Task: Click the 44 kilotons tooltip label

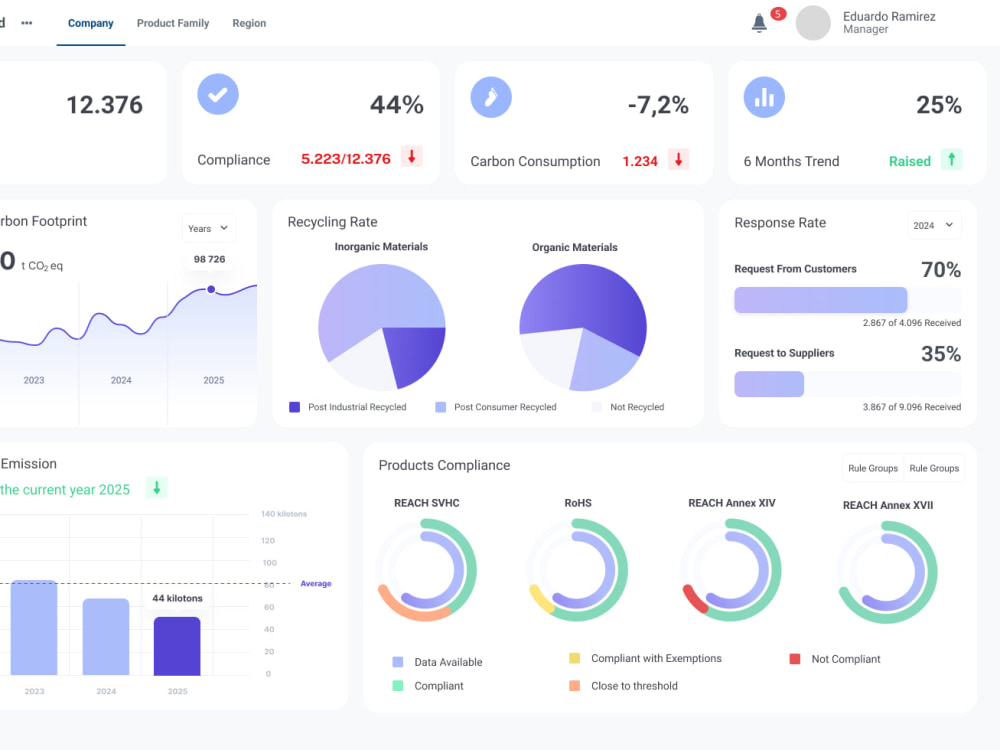Action: point(177,598)
